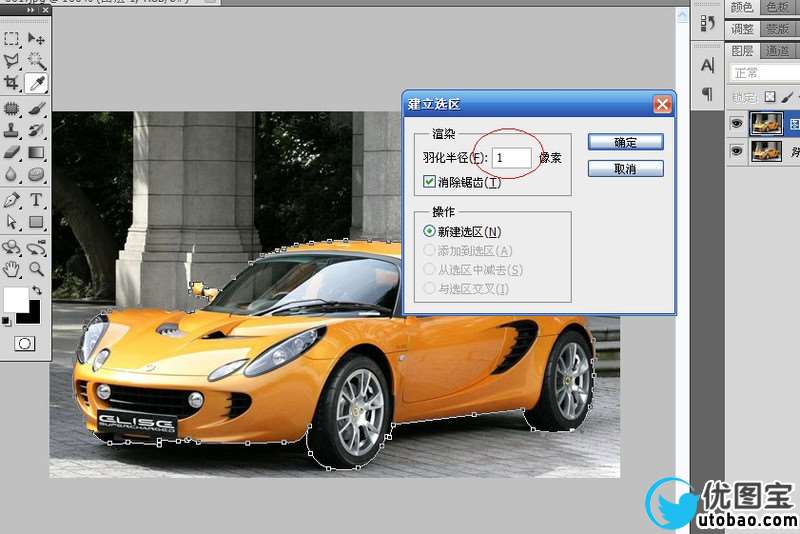Pick the Eyedropper tool
Screen dimensions: 800x534
coord(37,83)
